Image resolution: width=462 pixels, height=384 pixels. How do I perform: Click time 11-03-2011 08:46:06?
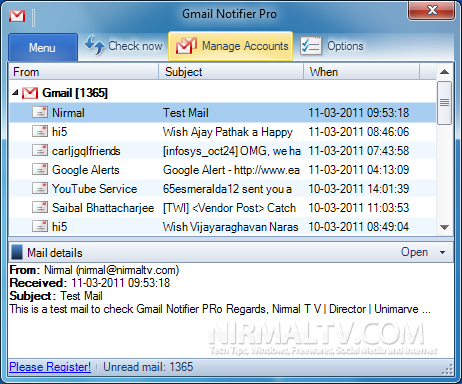[x=358, y=132]
